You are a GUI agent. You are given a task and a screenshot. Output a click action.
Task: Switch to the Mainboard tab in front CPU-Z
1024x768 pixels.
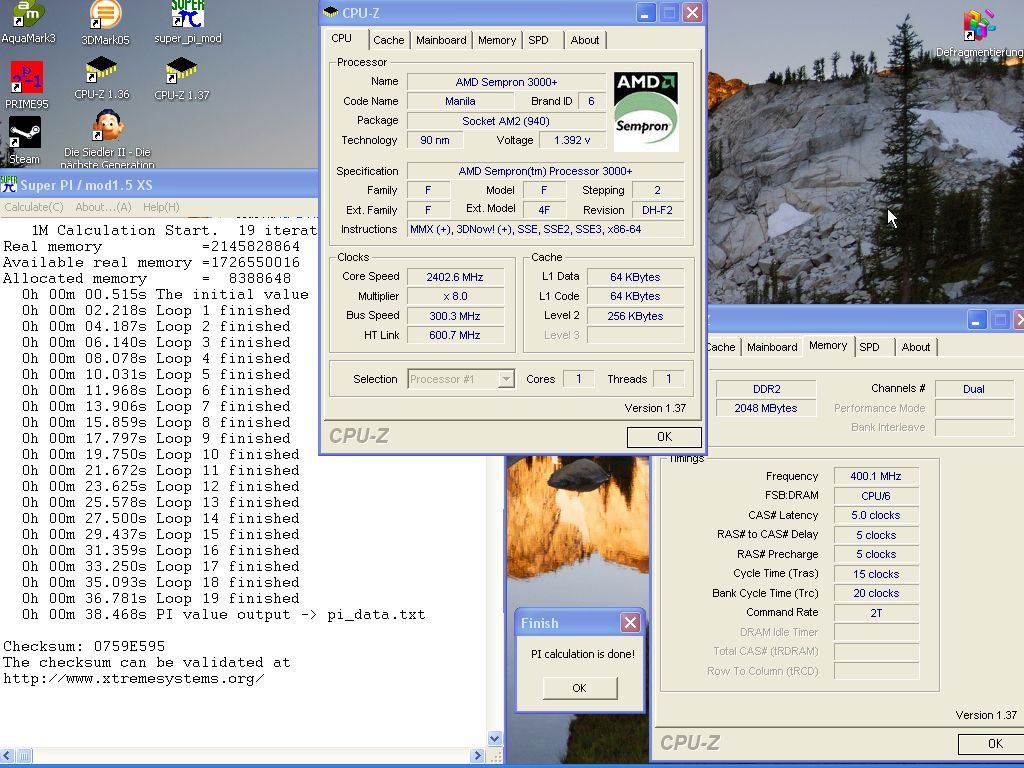coord(441,40)
